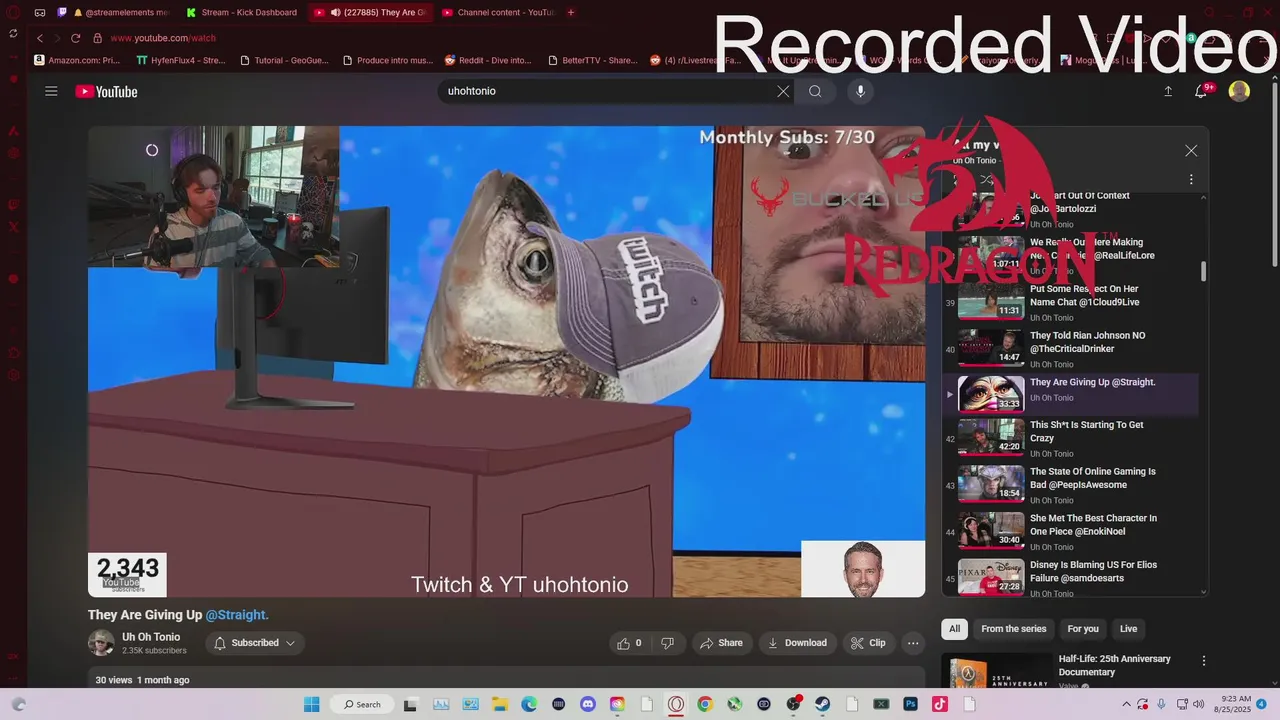Open a new browser tab
This screenshot has height=720, width=1280.
571,12
